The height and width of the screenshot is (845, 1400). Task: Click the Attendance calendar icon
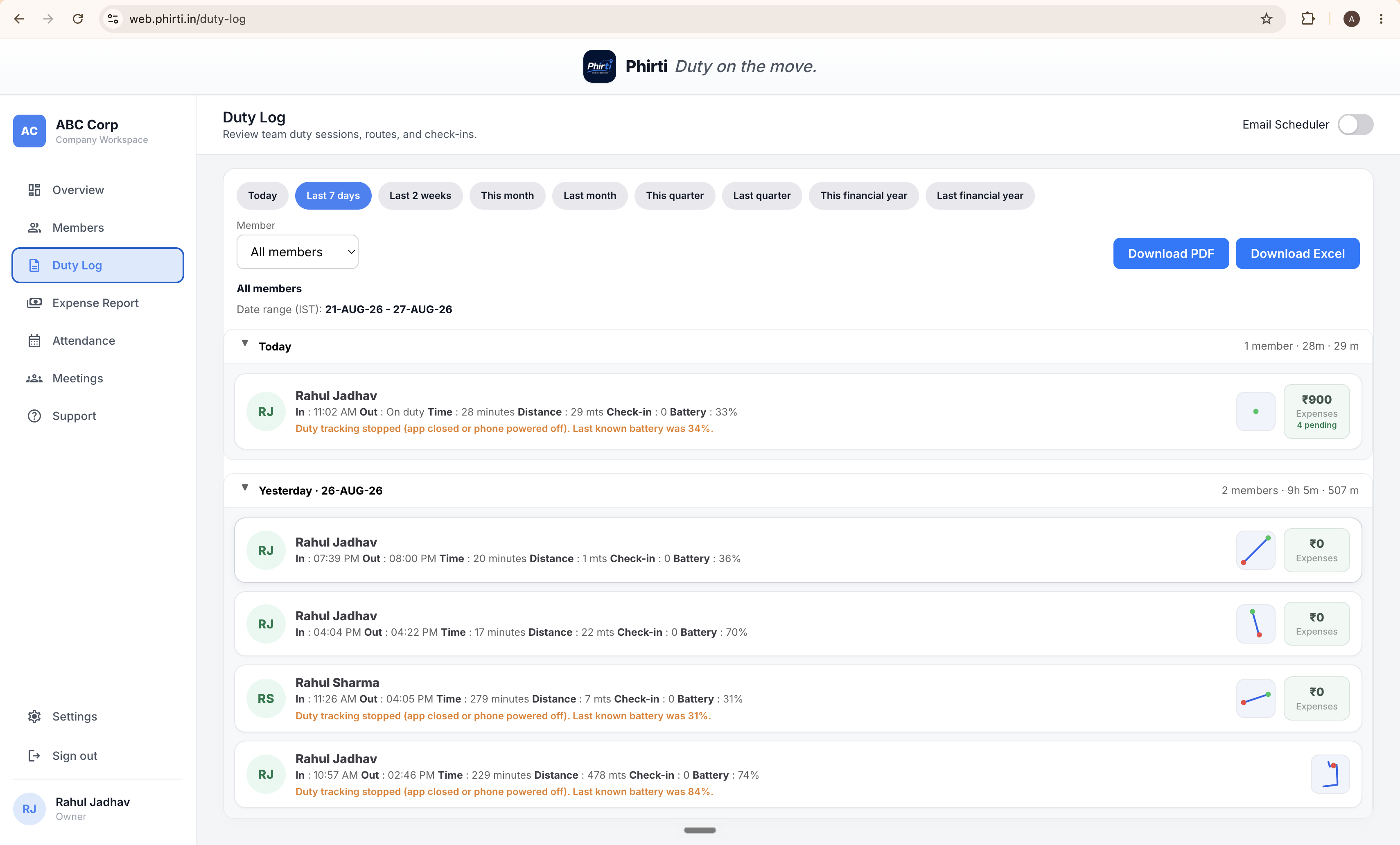[34, 340]
